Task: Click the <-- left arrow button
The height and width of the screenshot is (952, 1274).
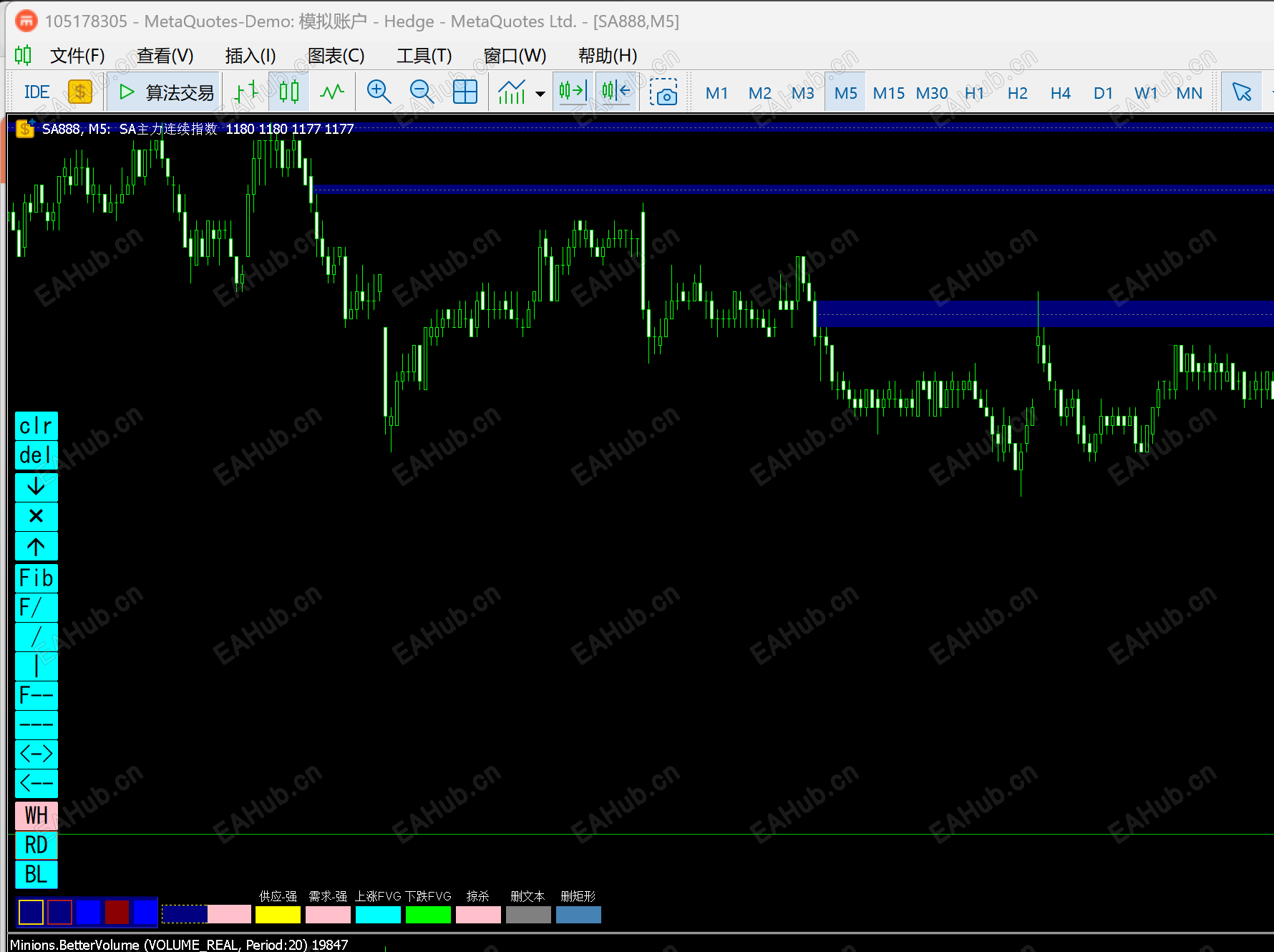Action: 37,783
